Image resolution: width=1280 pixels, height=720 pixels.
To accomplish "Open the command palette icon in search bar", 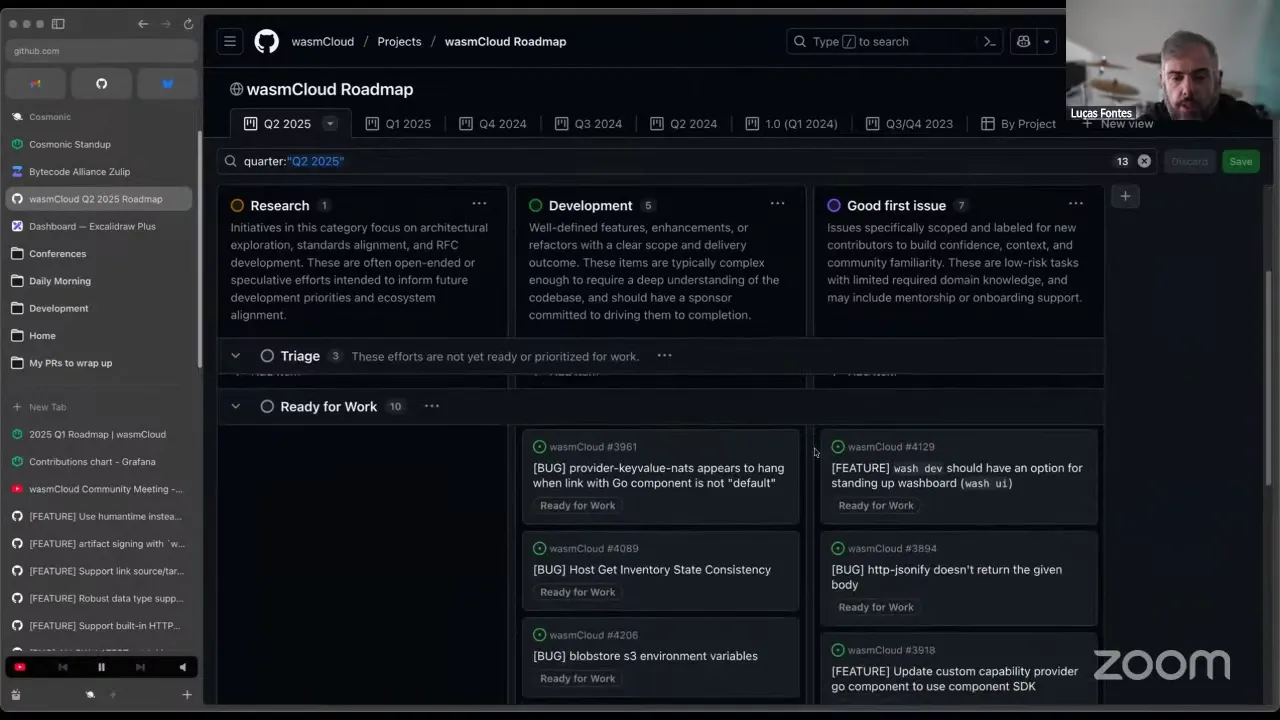I will [x=989, y=42].
